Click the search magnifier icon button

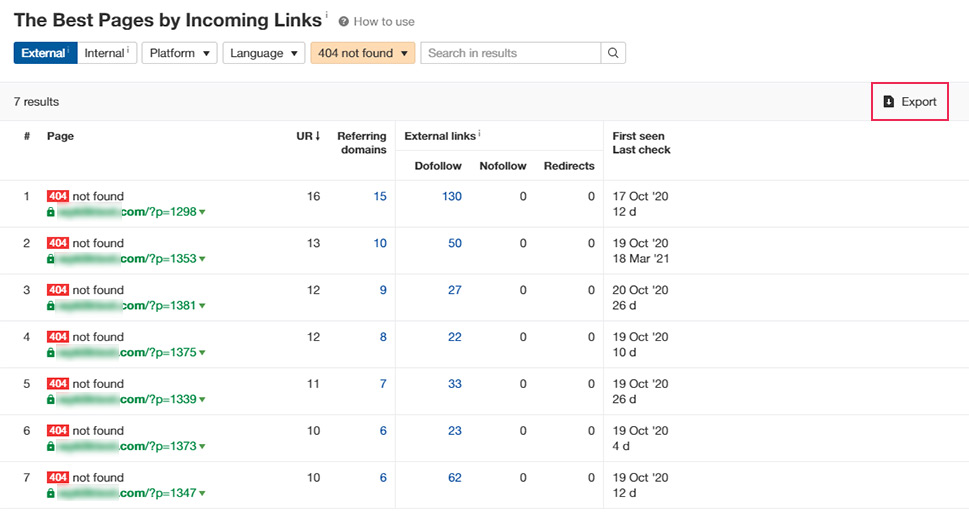[613, 53]
